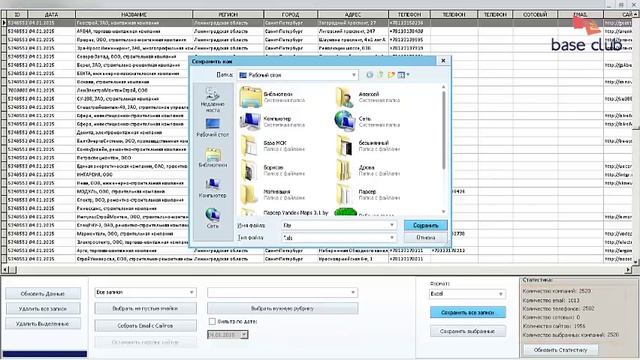Open the Формат Excel dropdown
This screenshot has height=360, width=640.
(x=467, y=294)
